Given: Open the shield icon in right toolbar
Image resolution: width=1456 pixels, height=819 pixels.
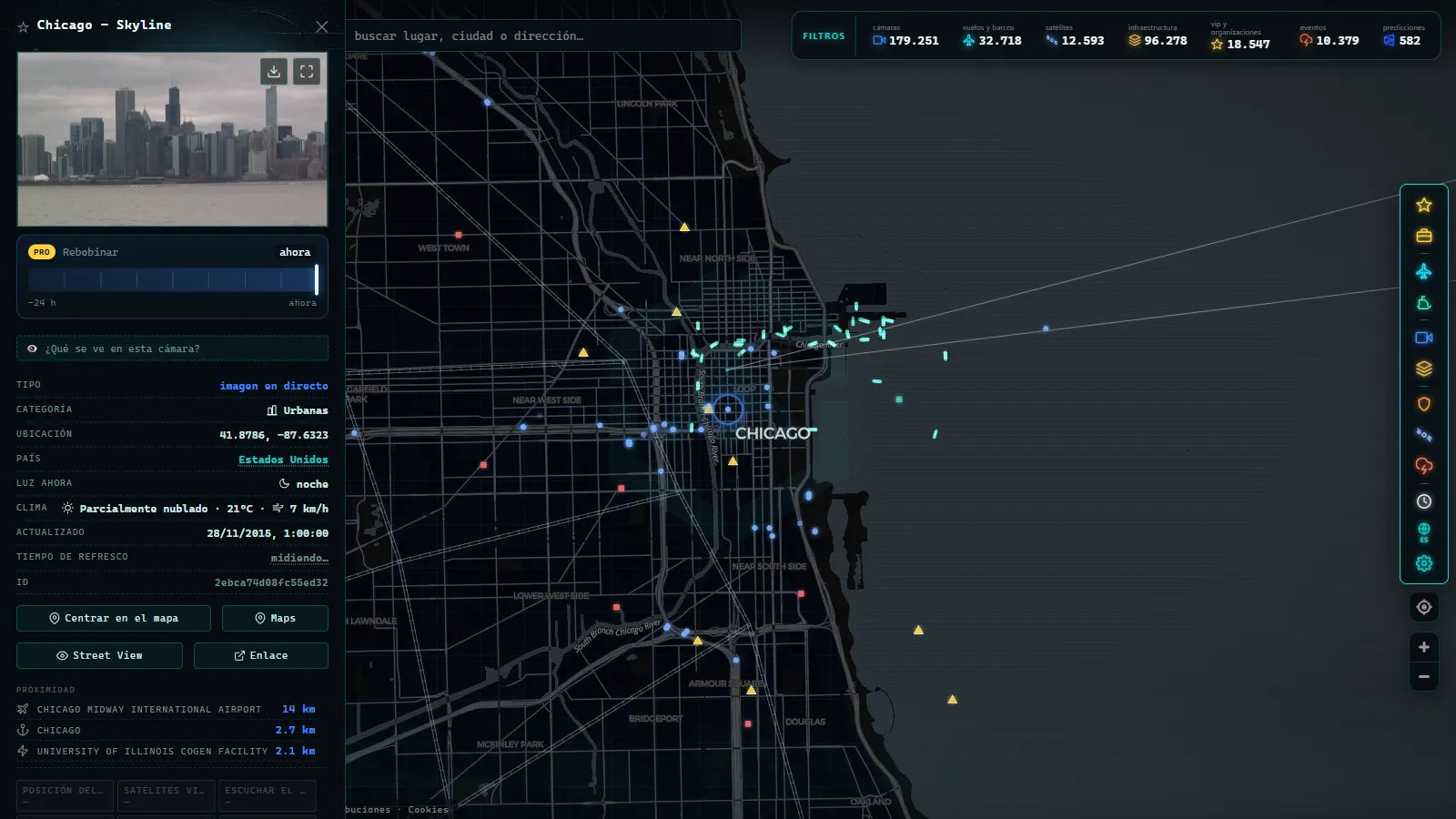Looking at the screenshot, I should (1423, 404).
